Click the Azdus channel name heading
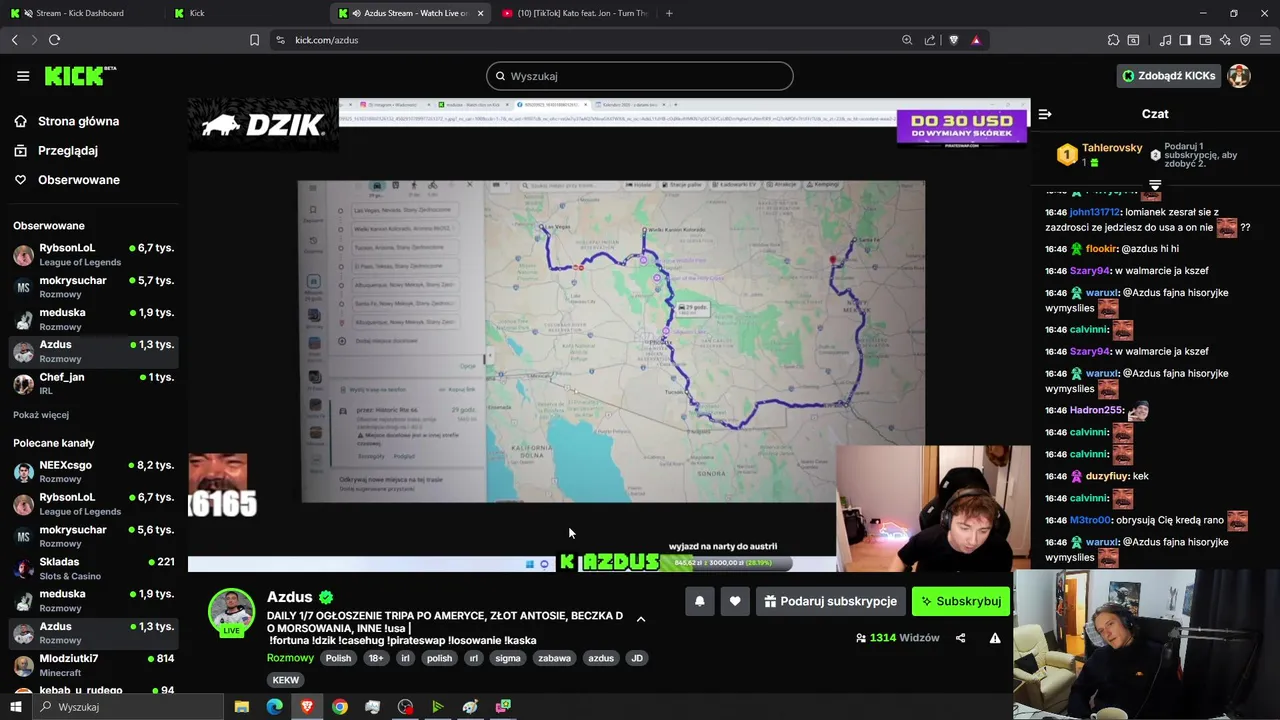1280x720 pixels. pos(290,597)
